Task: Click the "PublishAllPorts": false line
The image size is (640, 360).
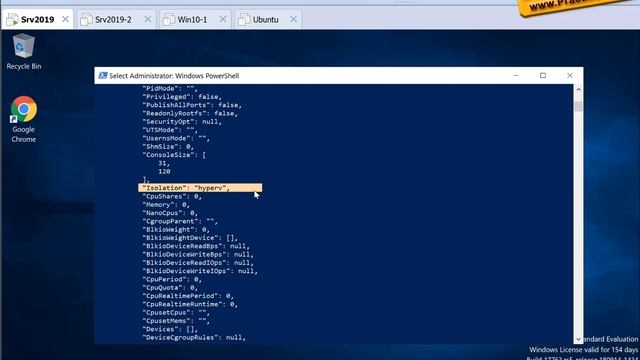Action: [192, 105]
